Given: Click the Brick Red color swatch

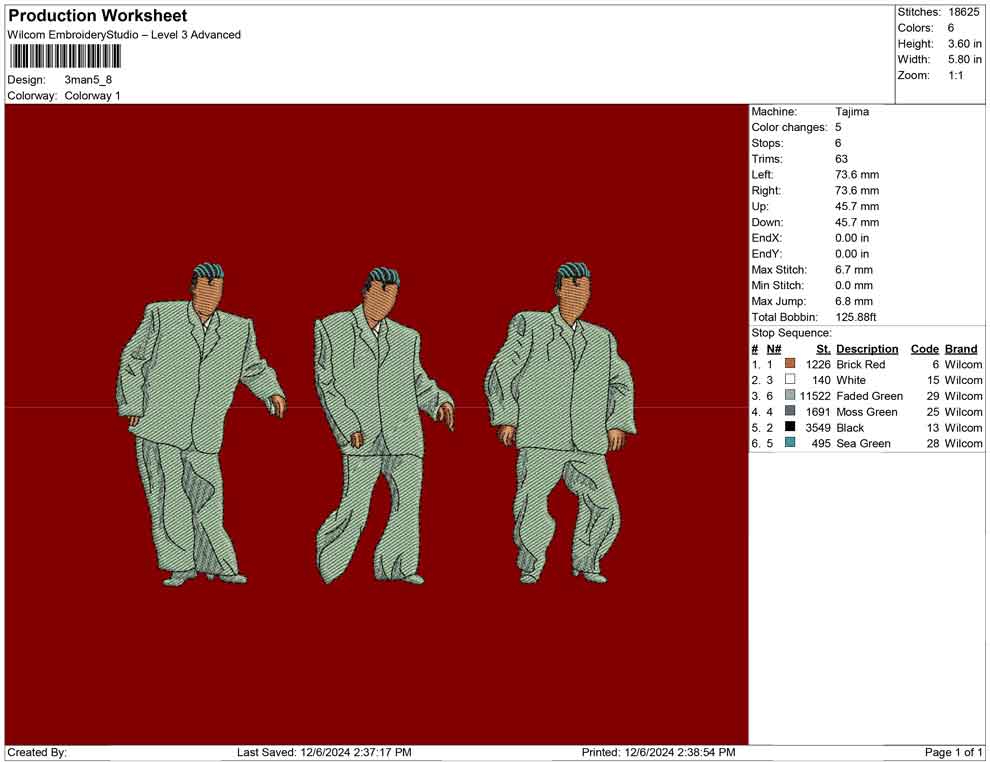Looking at the screenshot, I should coord(790,365).
